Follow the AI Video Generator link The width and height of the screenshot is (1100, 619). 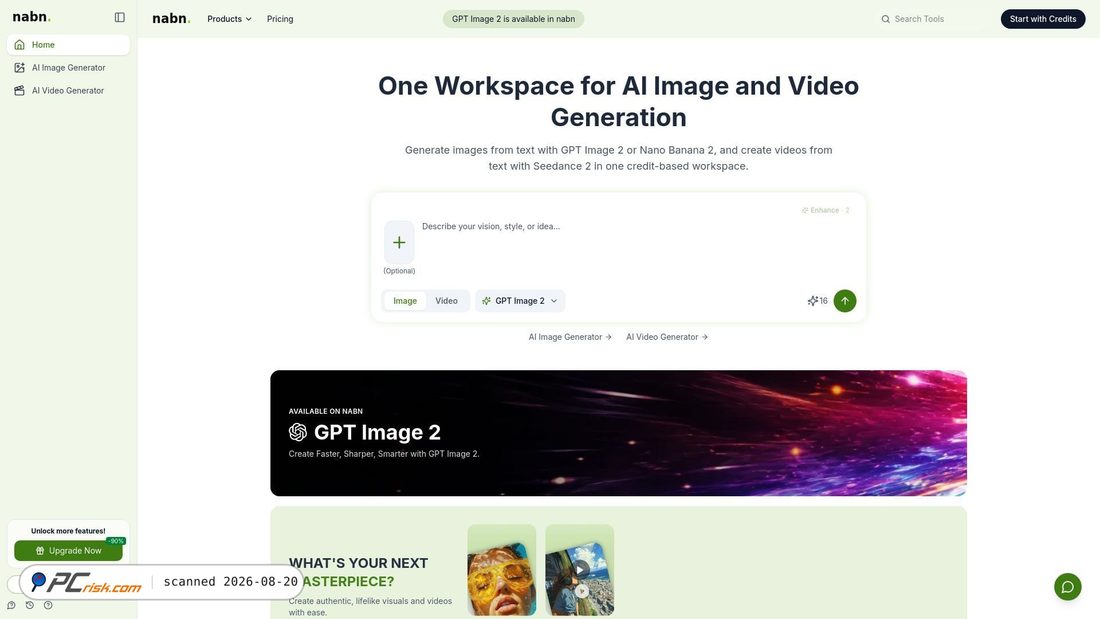click(666, 337)
